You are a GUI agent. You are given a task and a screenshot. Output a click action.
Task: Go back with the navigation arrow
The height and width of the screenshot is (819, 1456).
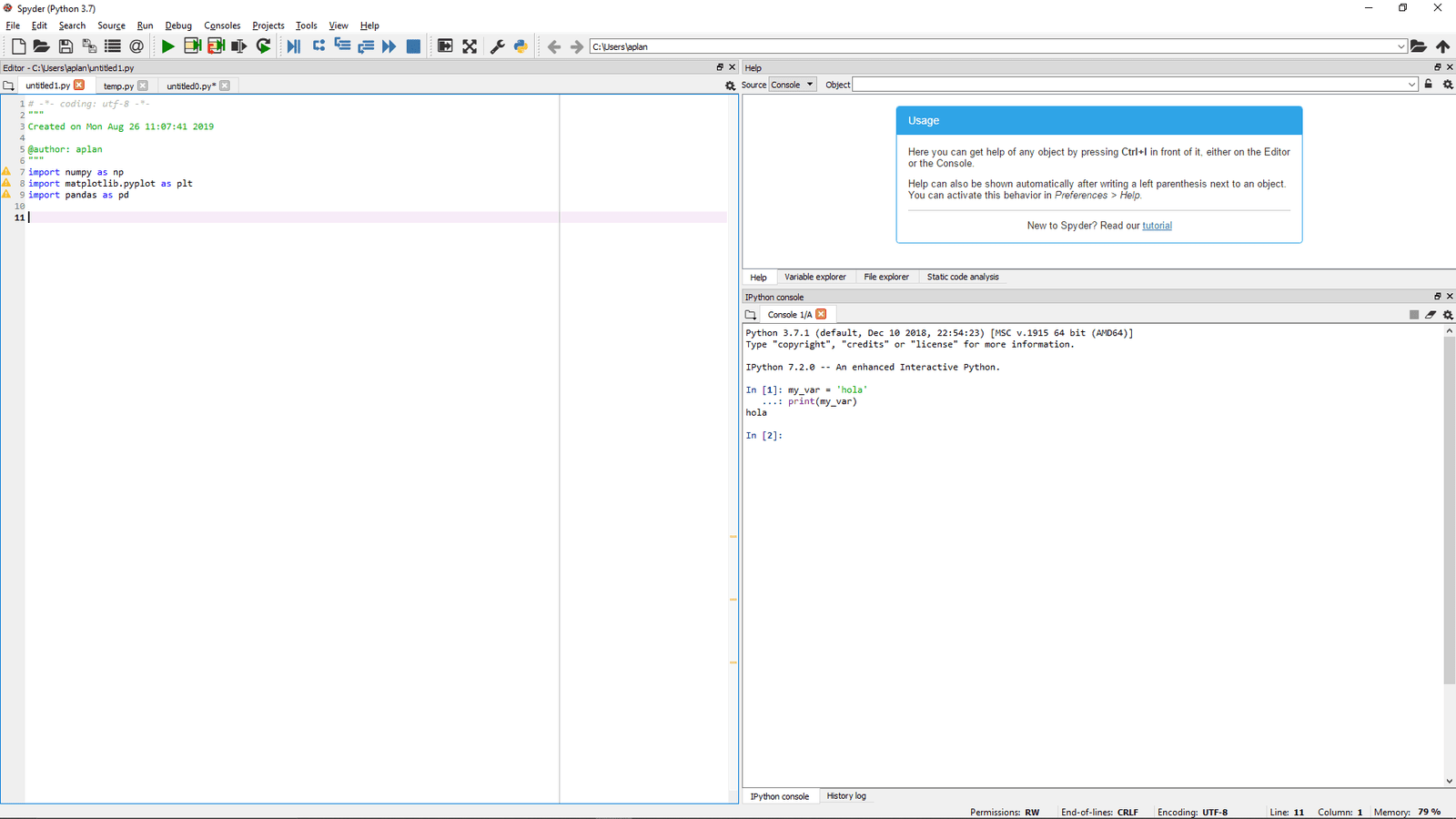click(554, 46)
